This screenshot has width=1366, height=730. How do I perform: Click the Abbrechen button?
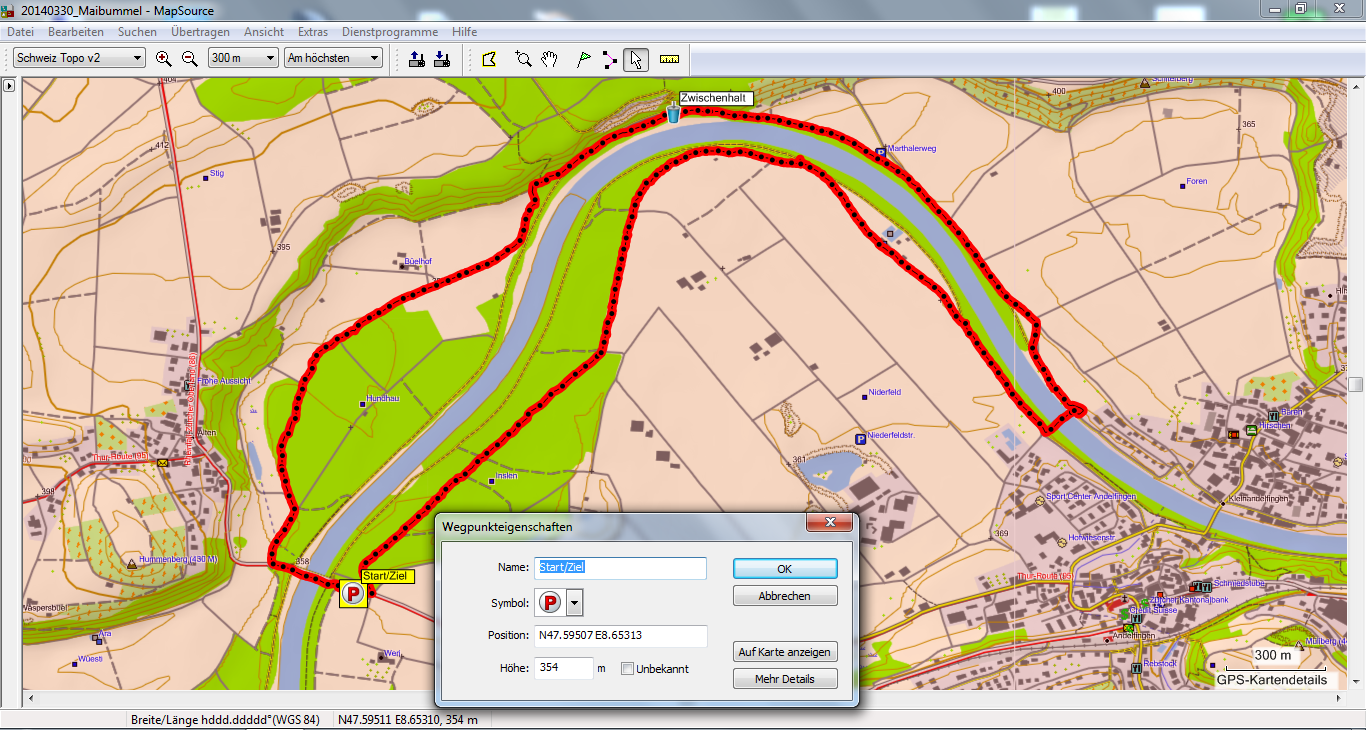[785, 596]
